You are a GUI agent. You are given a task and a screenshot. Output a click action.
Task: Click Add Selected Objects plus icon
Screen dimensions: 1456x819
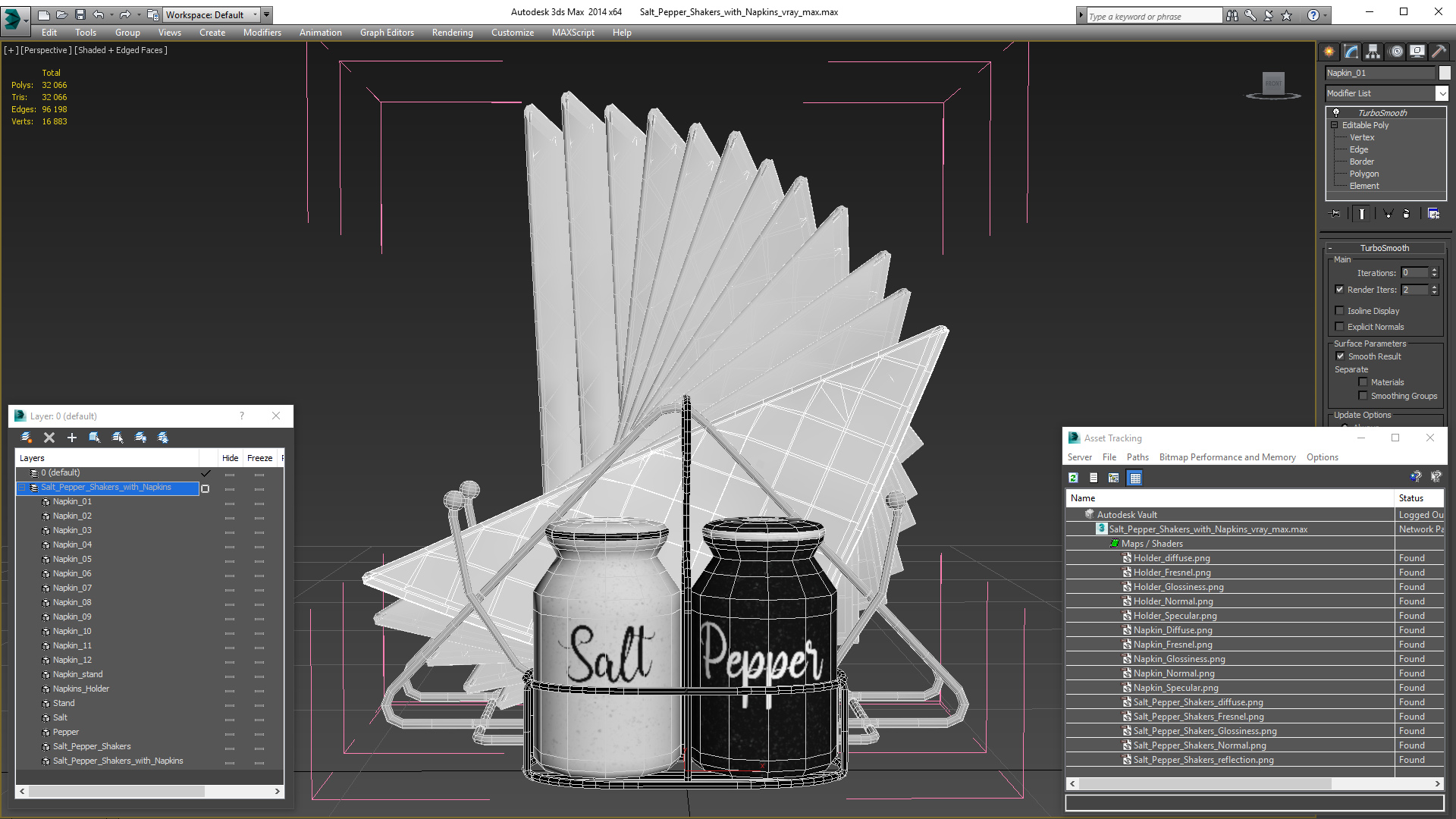click(x=72, y=438)
